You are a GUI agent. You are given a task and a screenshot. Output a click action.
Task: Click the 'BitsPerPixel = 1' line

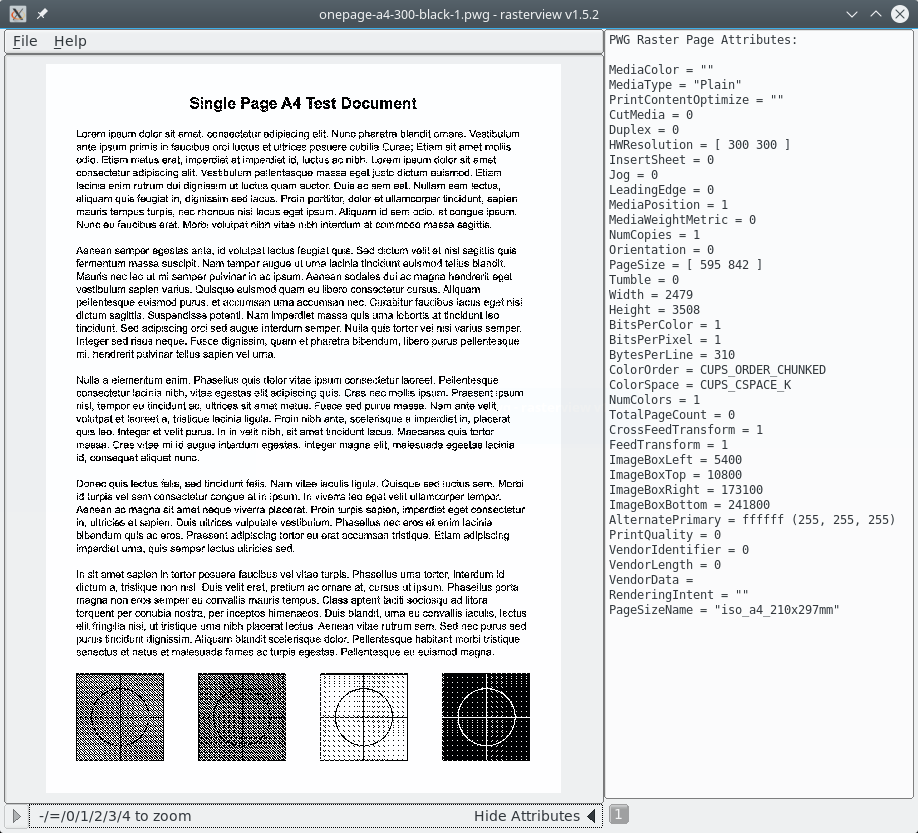tap(665, 340)
